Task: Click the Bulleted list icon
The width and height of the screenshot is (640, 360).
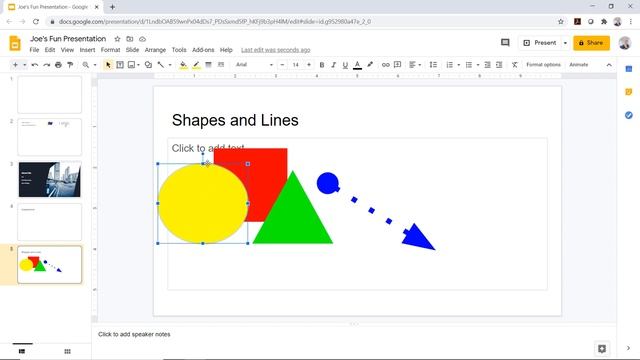Action: (469, 65)
